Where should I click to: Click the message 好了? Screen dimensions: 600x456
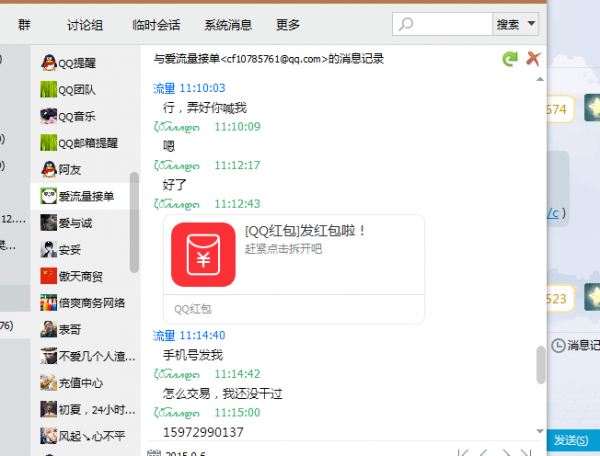(174, 185)
